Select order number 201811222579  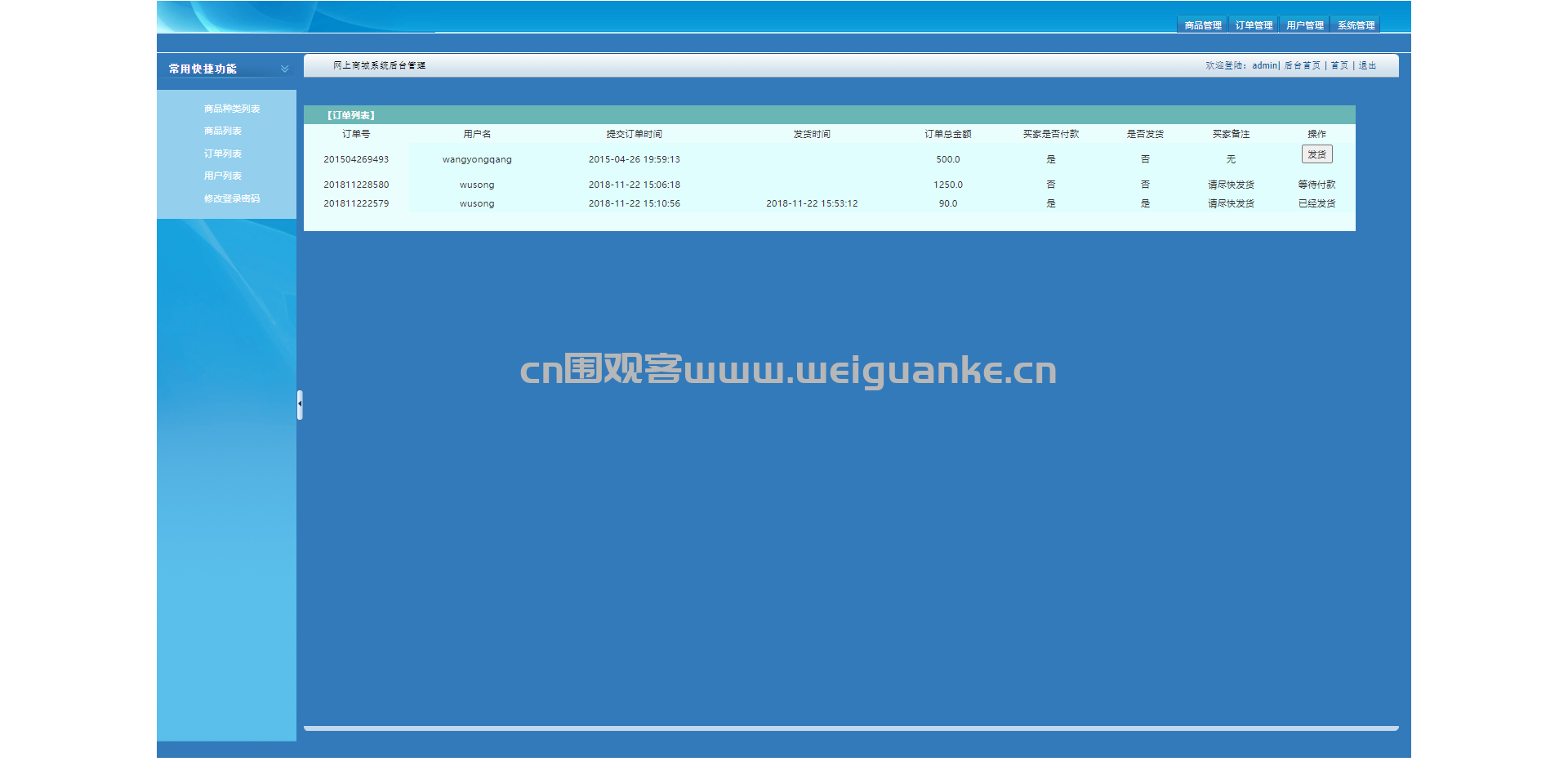[356, 203]
